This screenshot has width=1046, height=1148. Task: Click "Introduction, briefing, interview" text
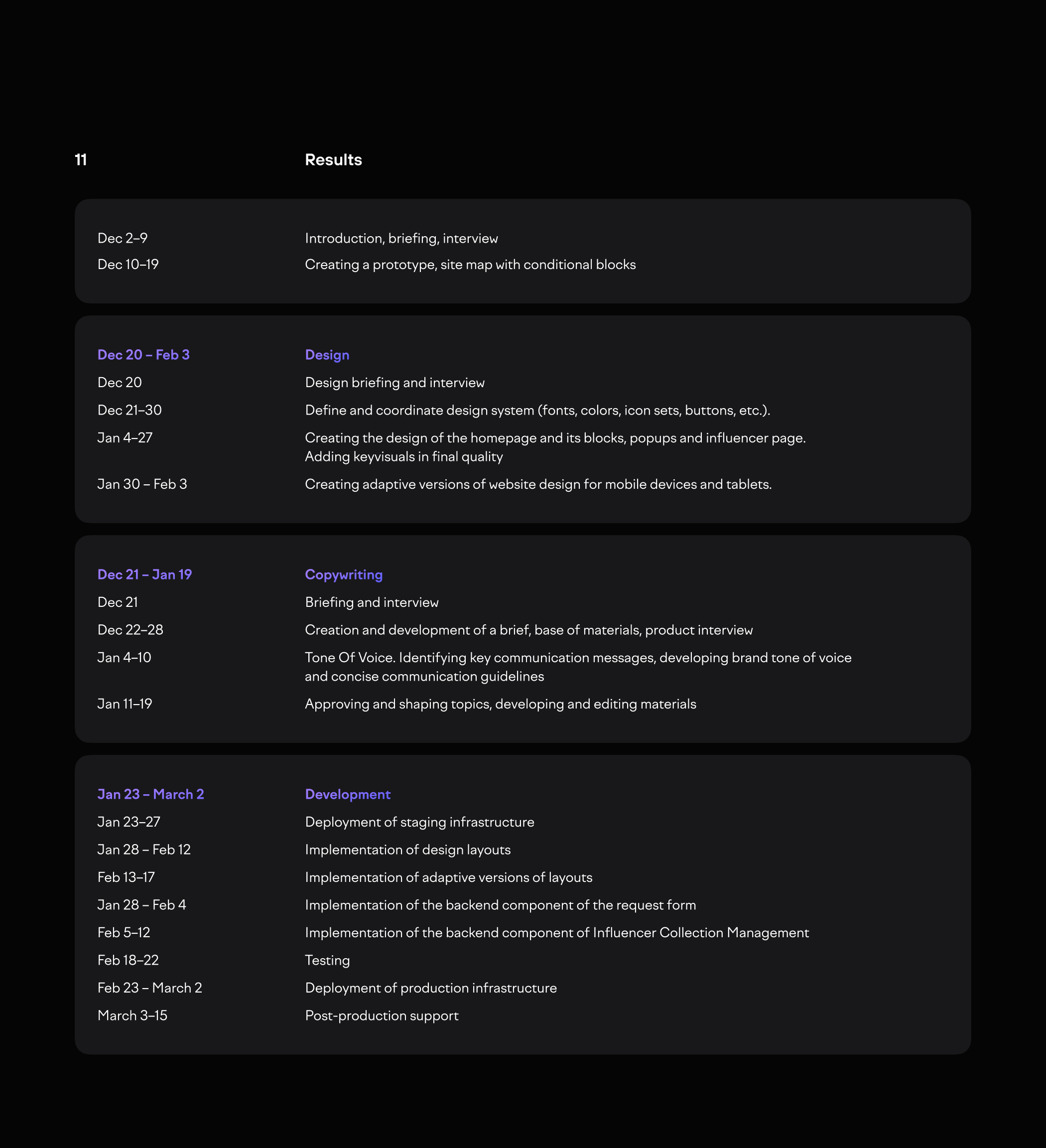point(401,239)
